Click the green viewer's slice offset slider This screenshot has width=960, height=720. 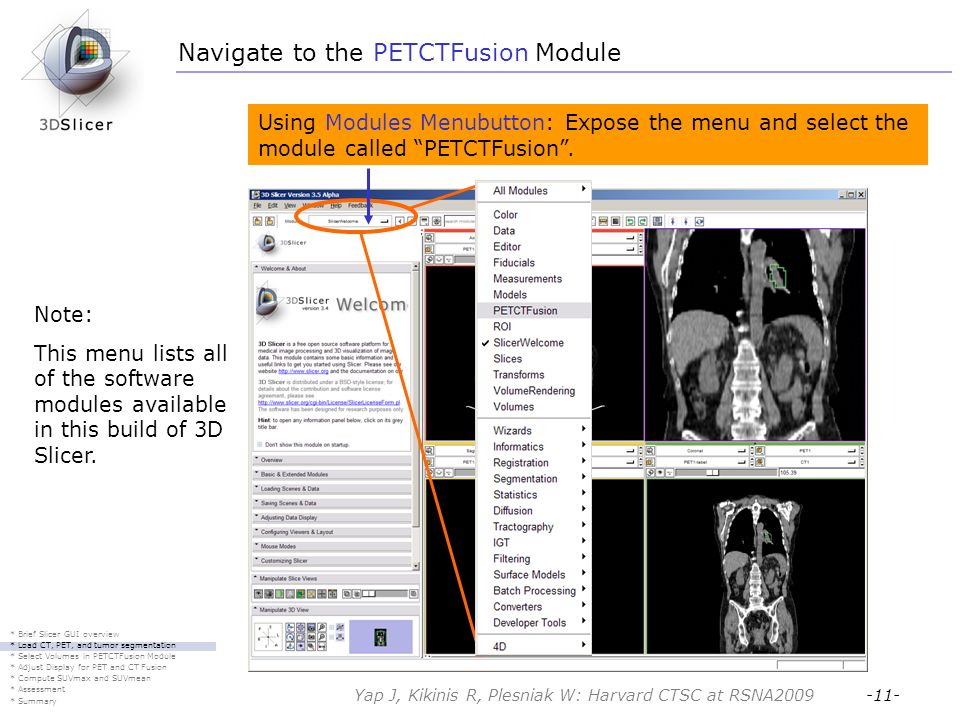[x=725, y=473]
